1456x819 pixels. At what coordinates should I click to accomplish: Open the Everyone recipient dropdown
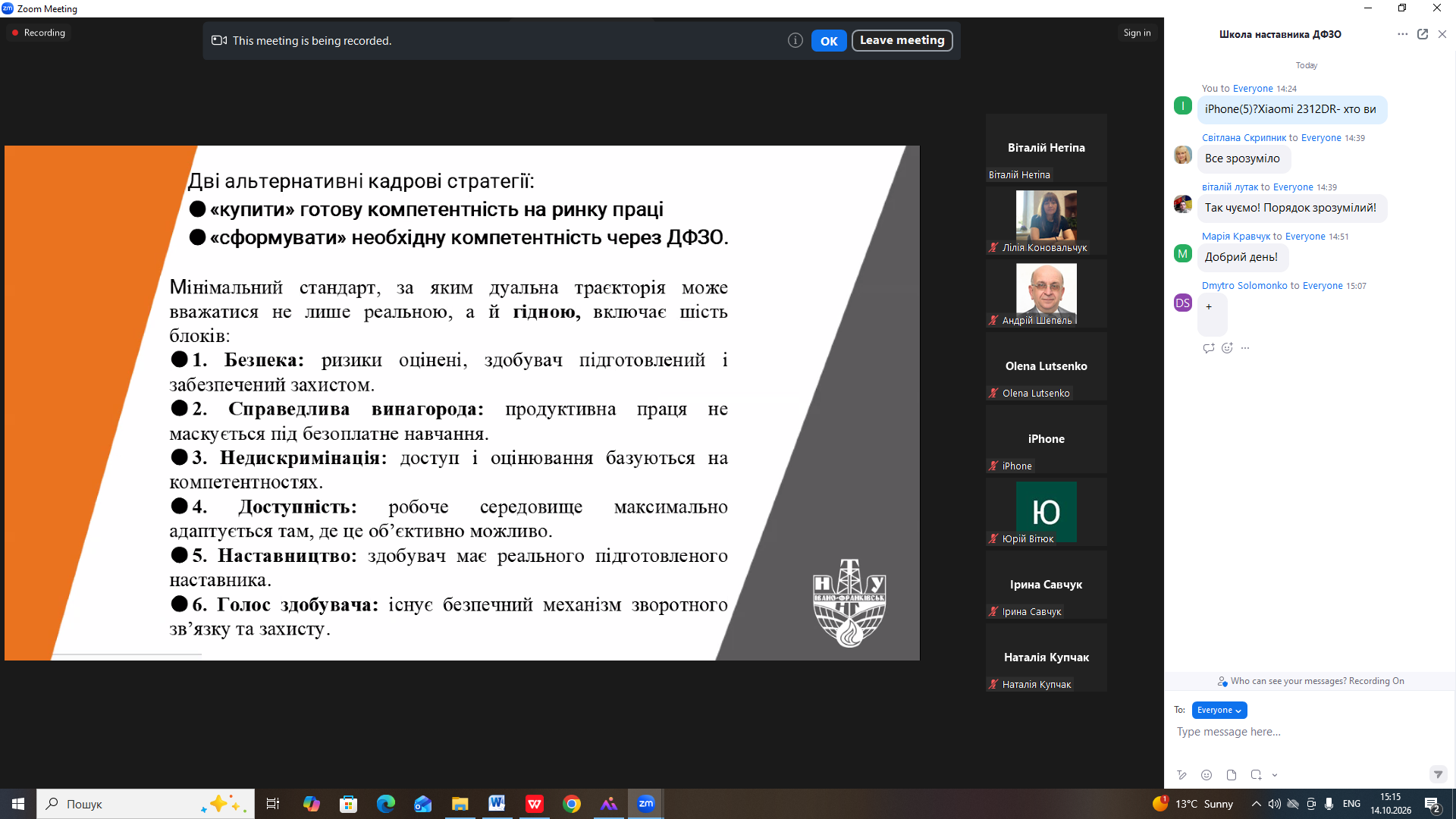click(x=1219, y=710)
